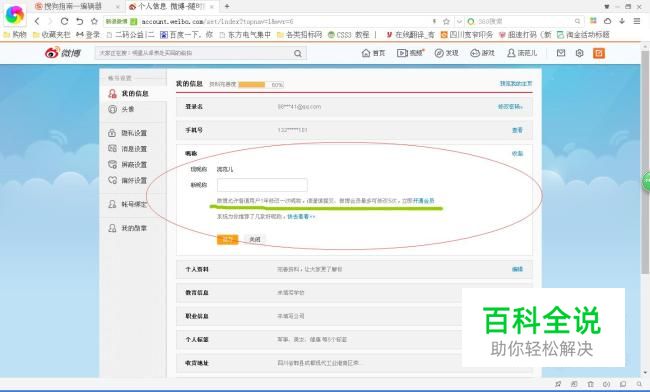
Task: Open the user profile in Weibo nav
Action: click(522, 53)
